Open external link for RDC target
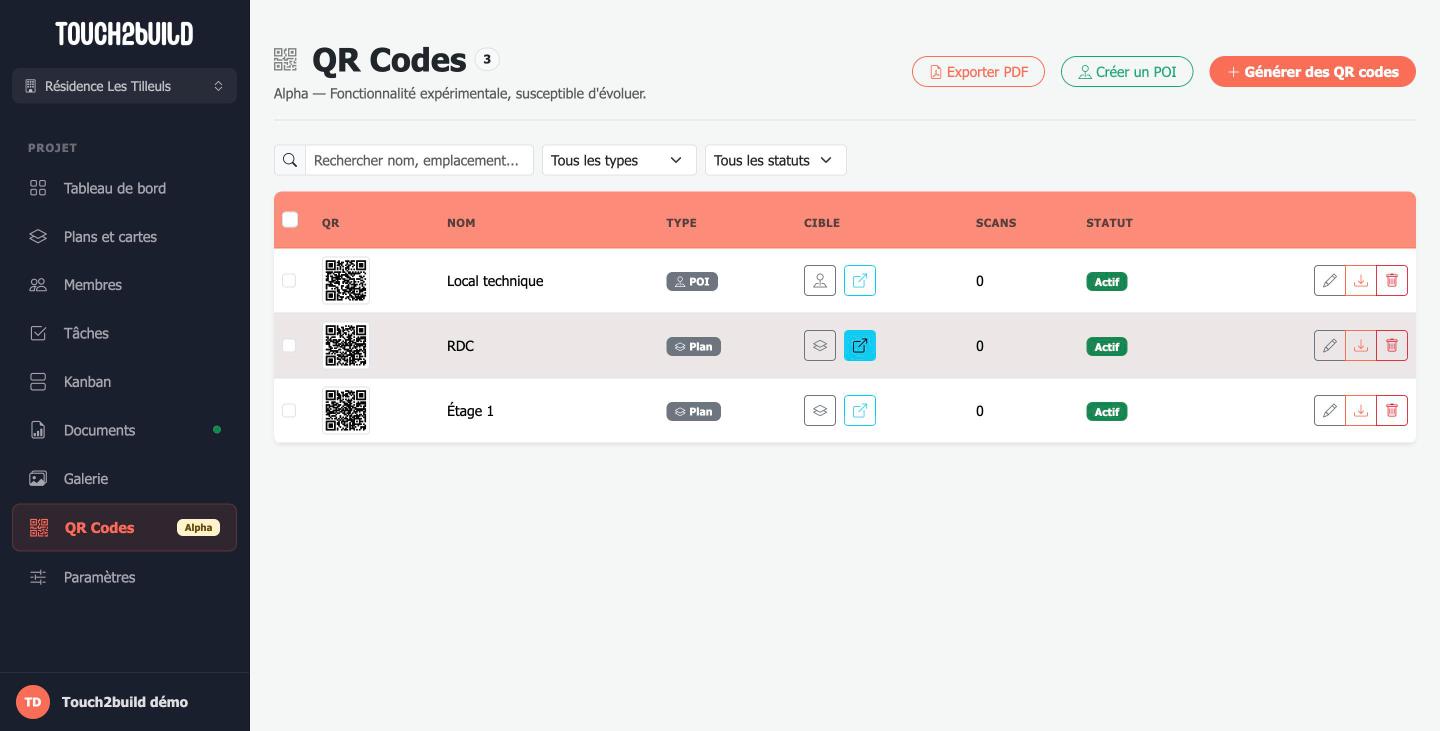The height and width of the screenshot is (731, 1440). pos(860,346)
